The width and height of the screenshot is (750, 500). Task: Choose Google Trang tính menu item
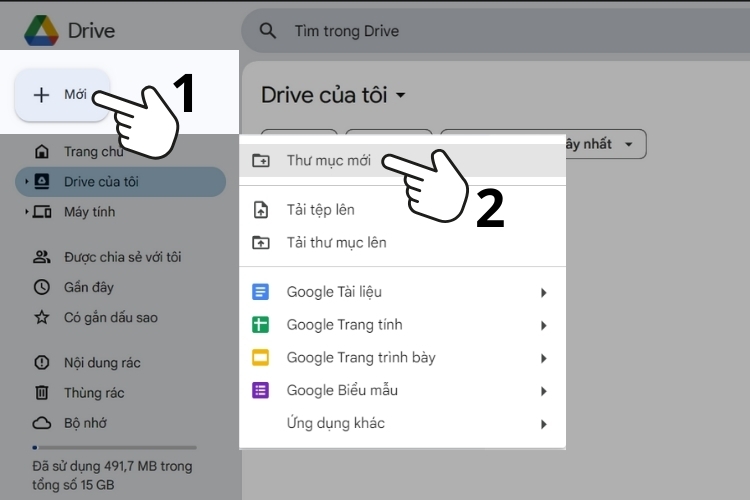(x=402, y=325)
